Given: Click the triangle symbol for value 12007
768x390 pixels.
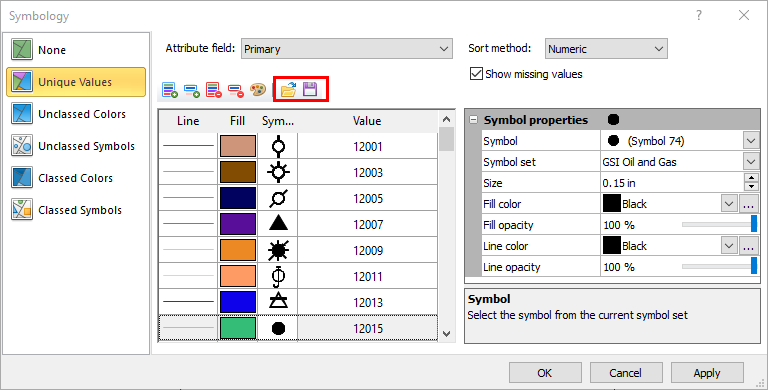Looking at the screenshot, I should 278,223.
